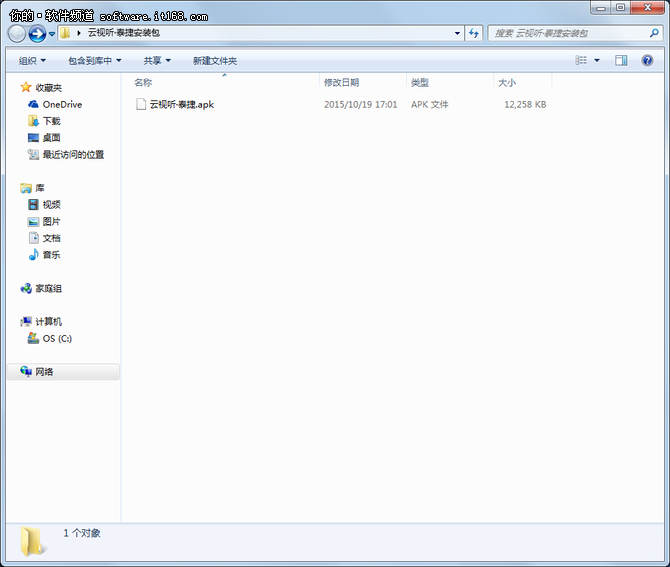670x567 pixels.
Task: Open the 视频 library
Action: click(52, 205)
